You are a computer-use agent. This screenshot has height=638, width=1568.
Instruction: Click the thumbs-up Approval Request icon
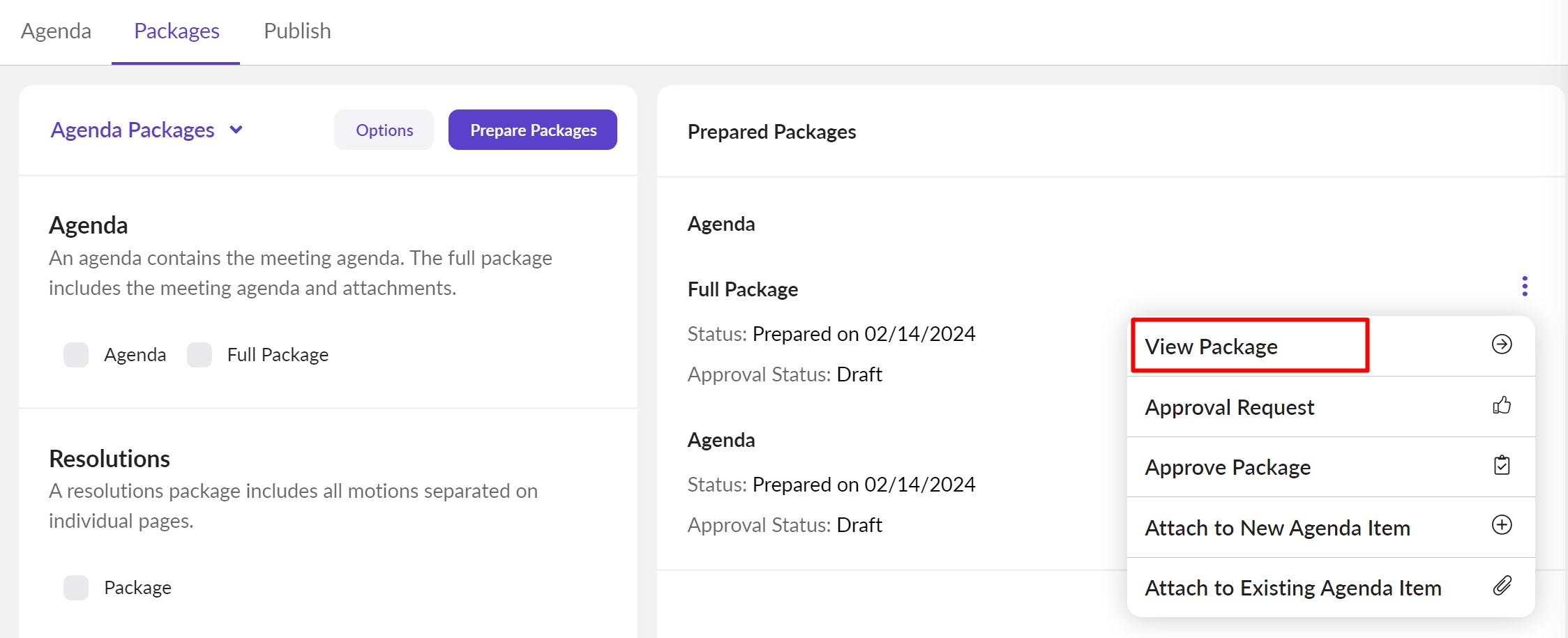(1501, 406)
